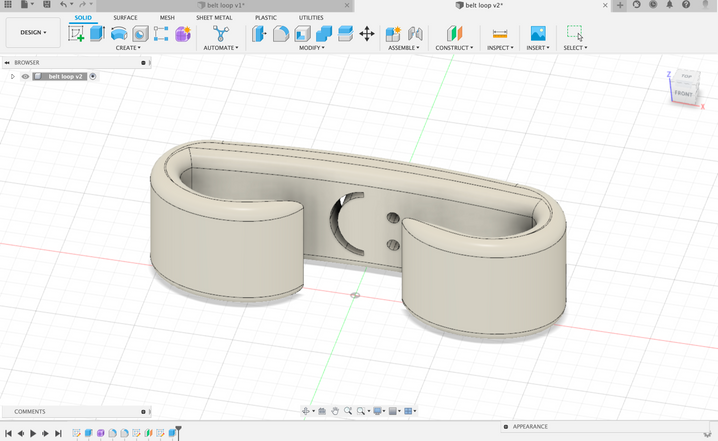Open the MODIFY dropdown menu
This screenshot has width=718, height=441.
pos(311,47)
